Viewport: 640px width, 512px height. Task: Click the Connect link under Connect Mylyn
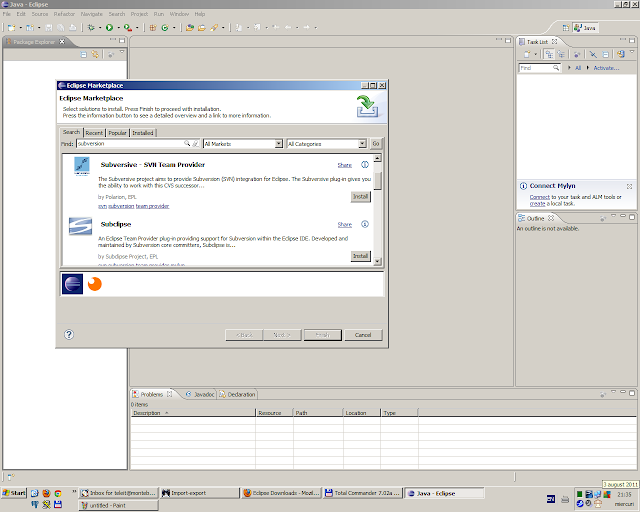tap(540, 197)
